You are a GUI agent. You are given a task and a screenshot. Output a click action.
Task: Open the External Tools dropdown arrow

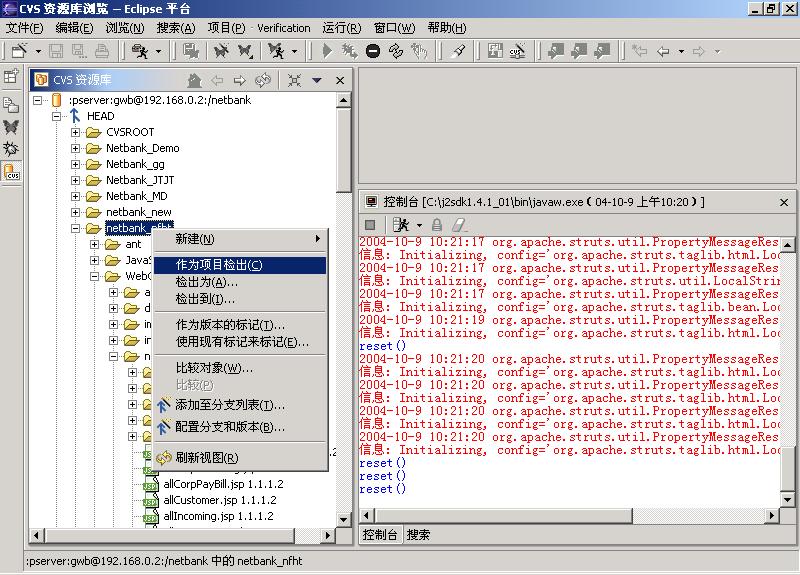pos(158,52)
